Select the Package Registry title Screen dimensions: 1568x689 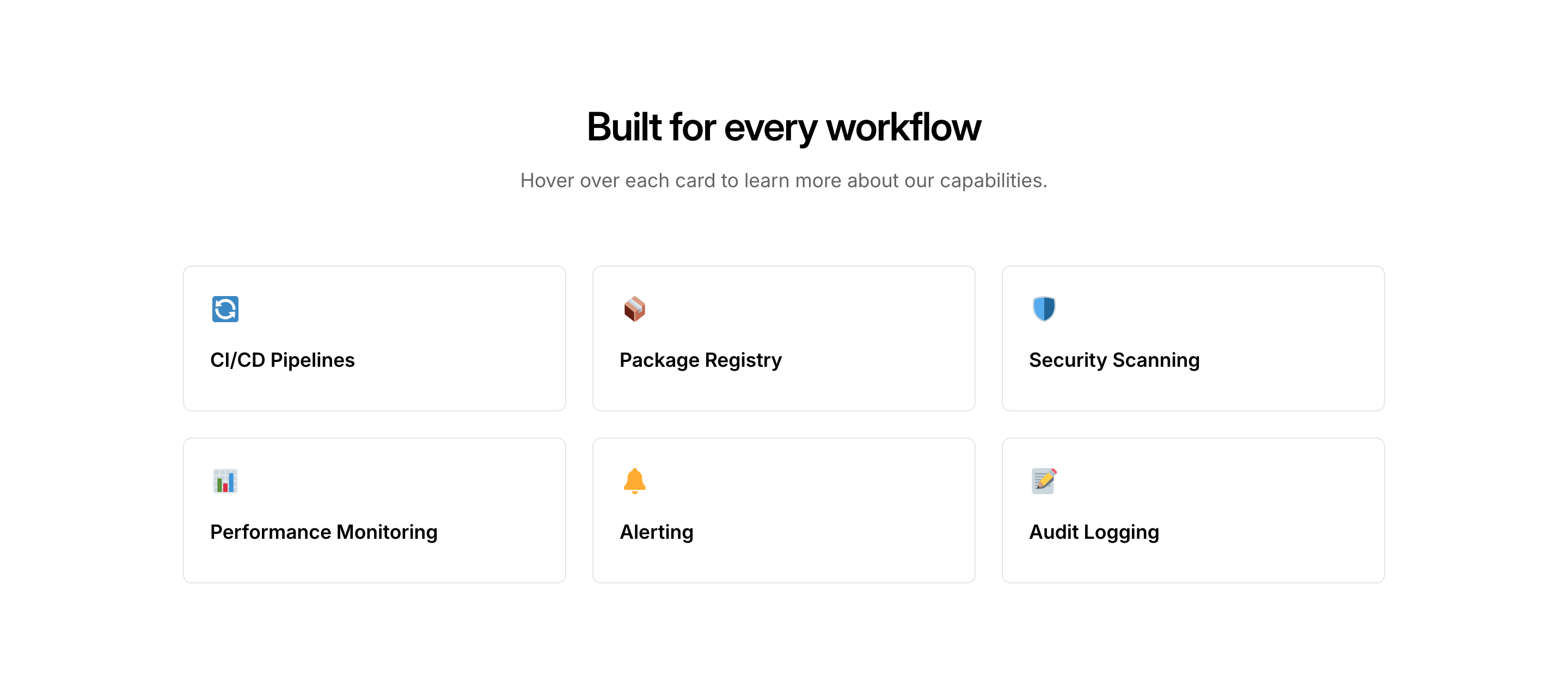701,360
